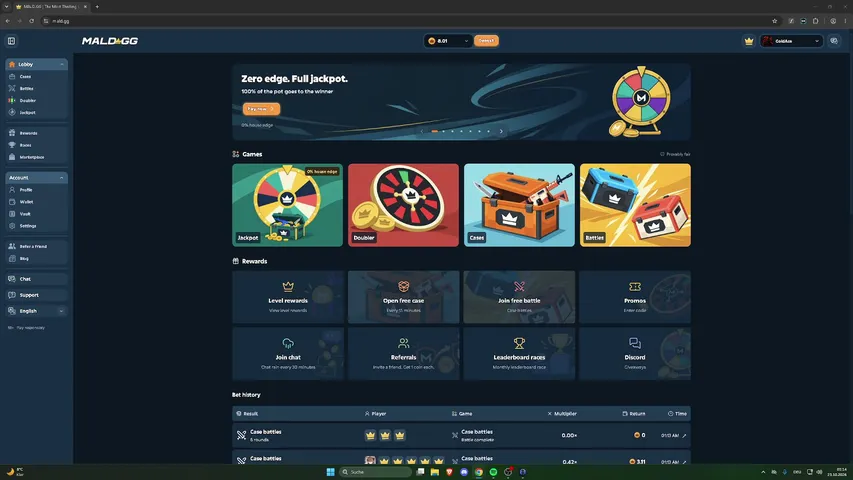853x480 pixels.
Task: Collapse the Lobby section chevron
Action: point(62,64)
